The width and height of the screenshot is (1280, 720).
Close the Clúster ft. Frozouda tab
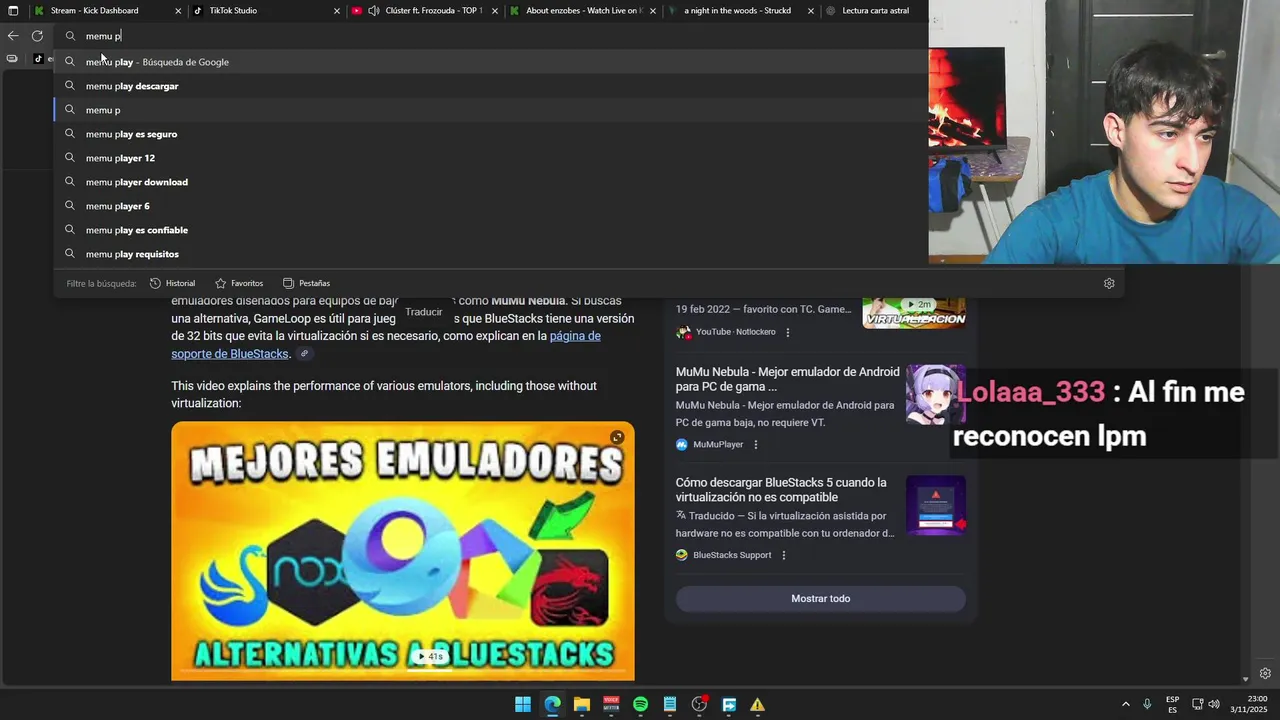pyautogui.click(x=495, y=11)
